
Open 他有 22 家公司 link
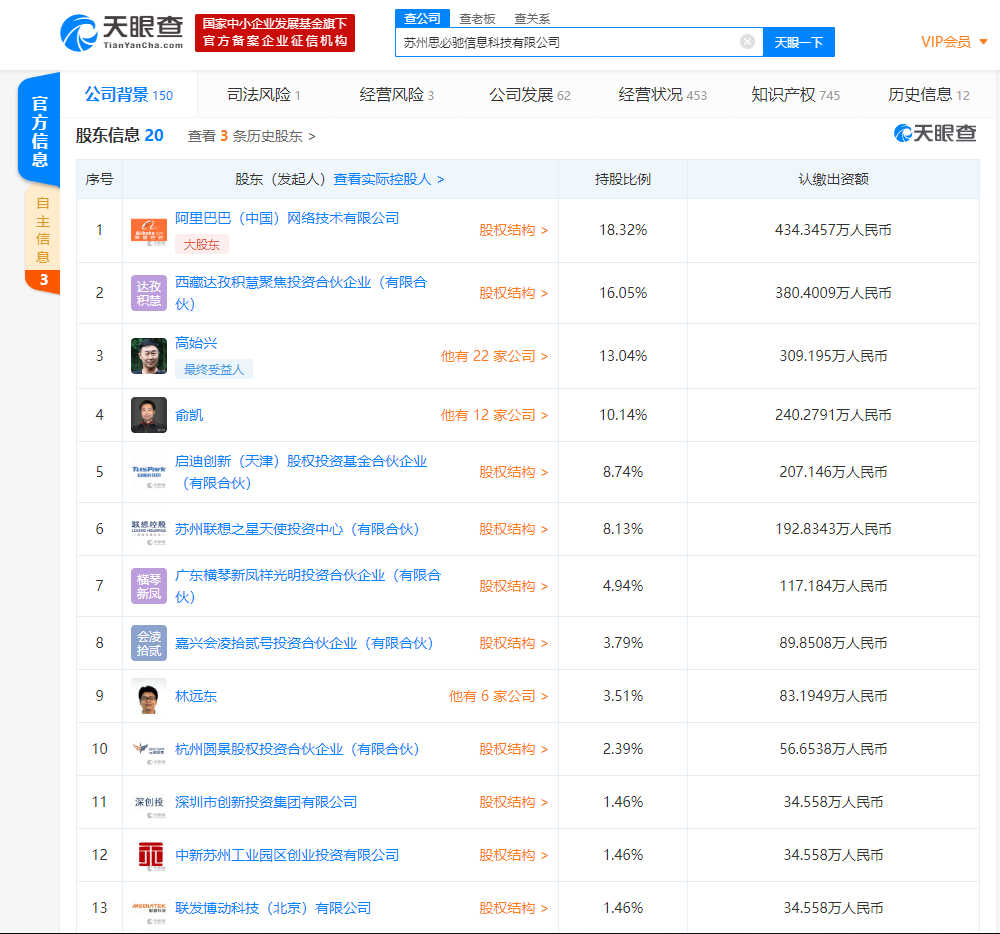494,356
